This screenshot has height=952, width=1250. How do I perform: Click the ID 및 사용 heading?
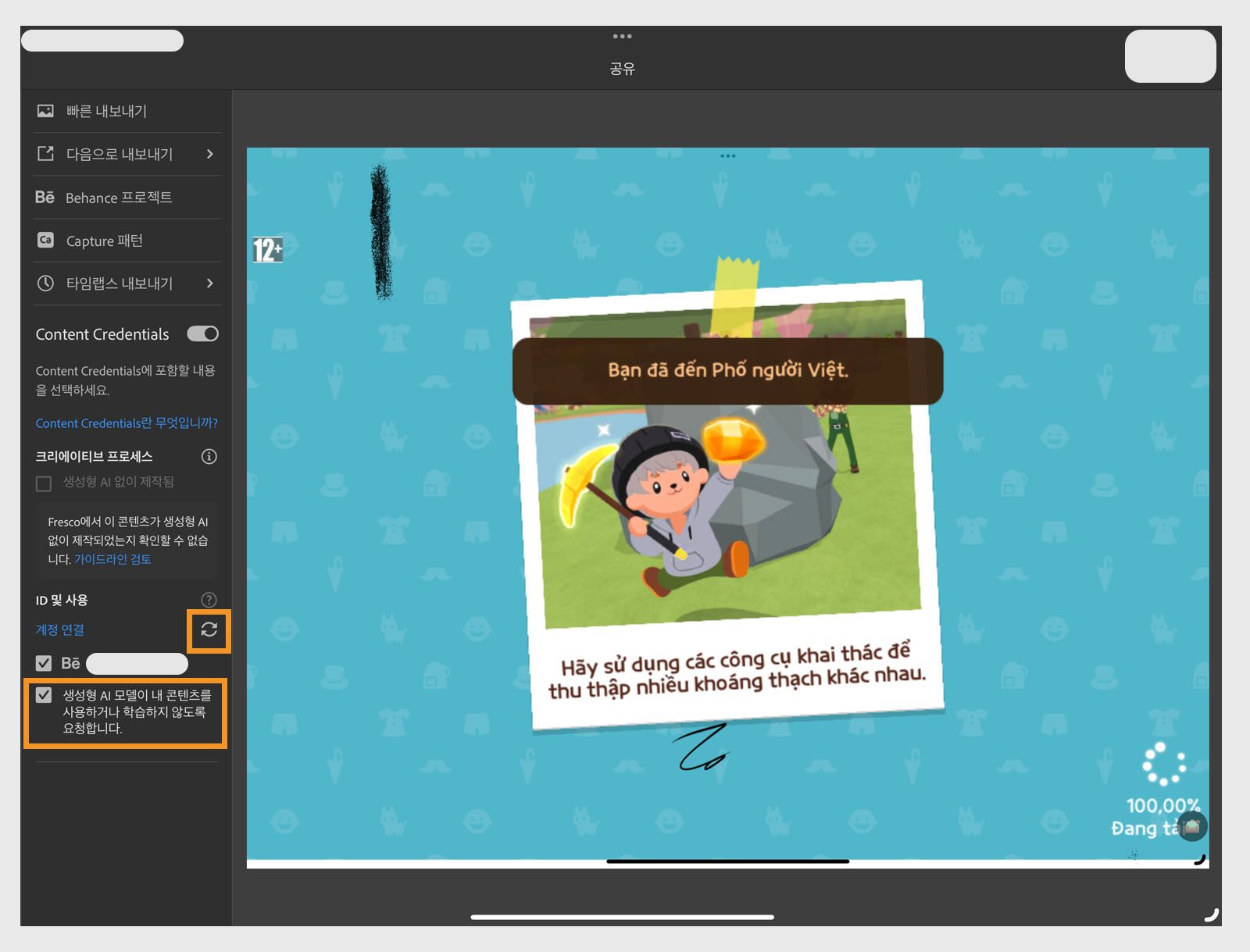pyautogui.click(x=62, y=600)
